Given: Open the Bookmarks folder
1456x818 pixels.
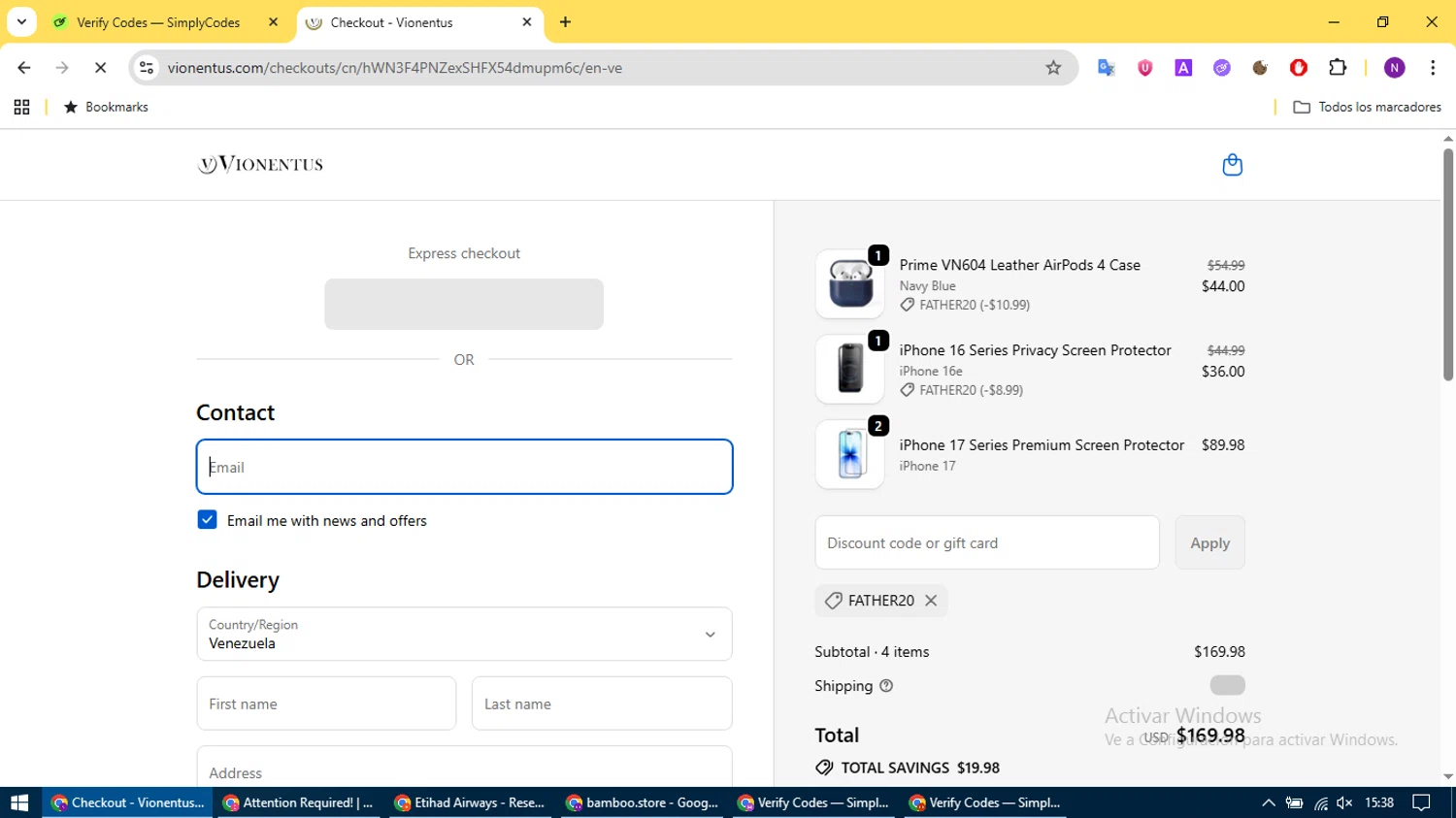Looking at the screenshot, I should coord(106,107).
